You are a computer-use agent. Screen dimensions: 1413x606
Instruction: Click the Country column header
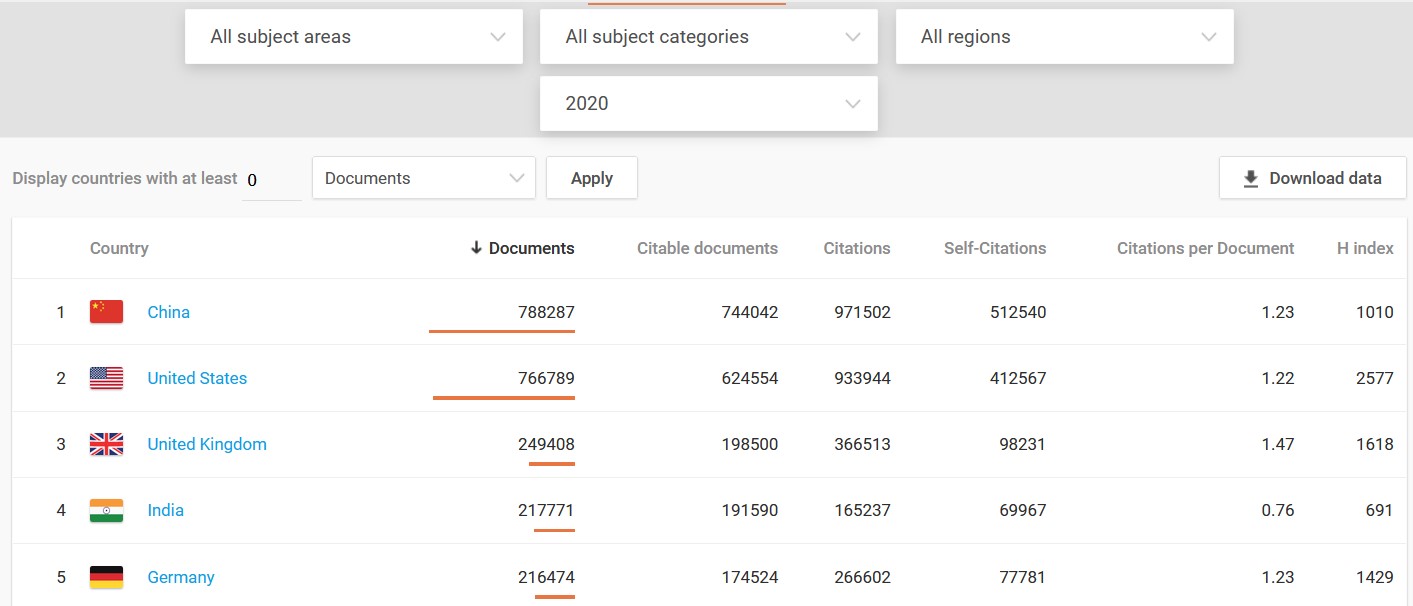pos(119,248)
